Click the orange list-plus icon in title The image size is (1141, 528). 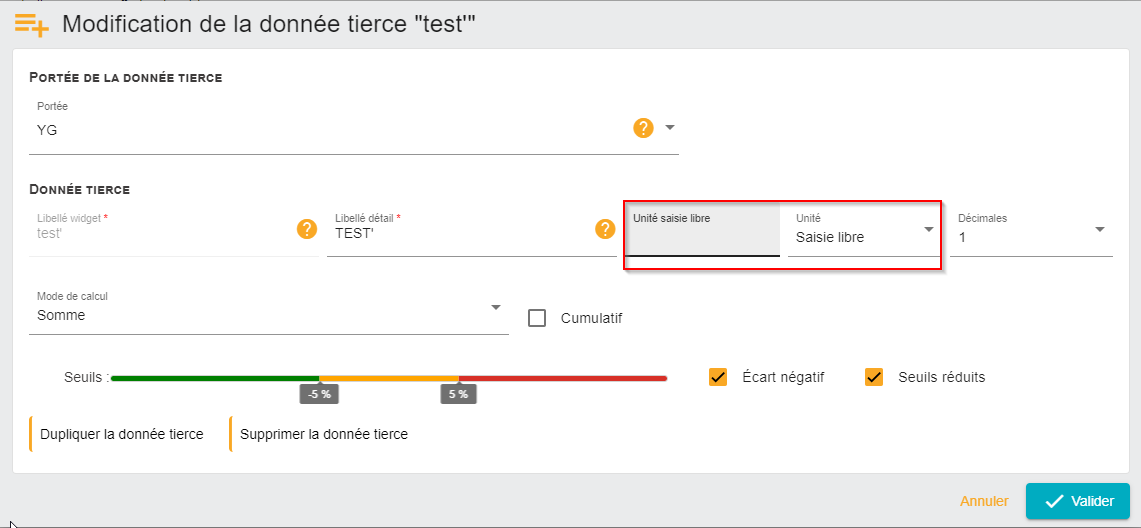(32, 24)
